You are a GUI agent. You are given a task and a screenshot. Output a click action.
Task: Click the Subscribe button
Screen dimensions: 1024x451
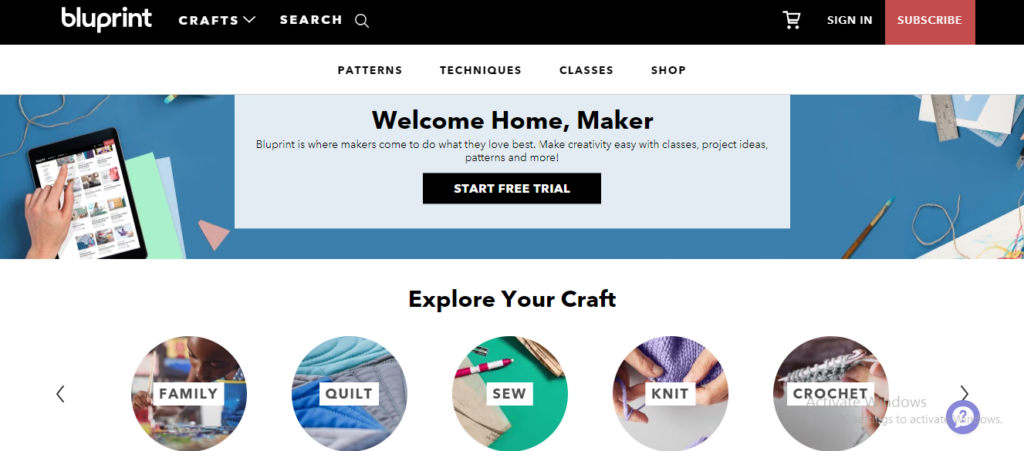[x=929, y=21]
